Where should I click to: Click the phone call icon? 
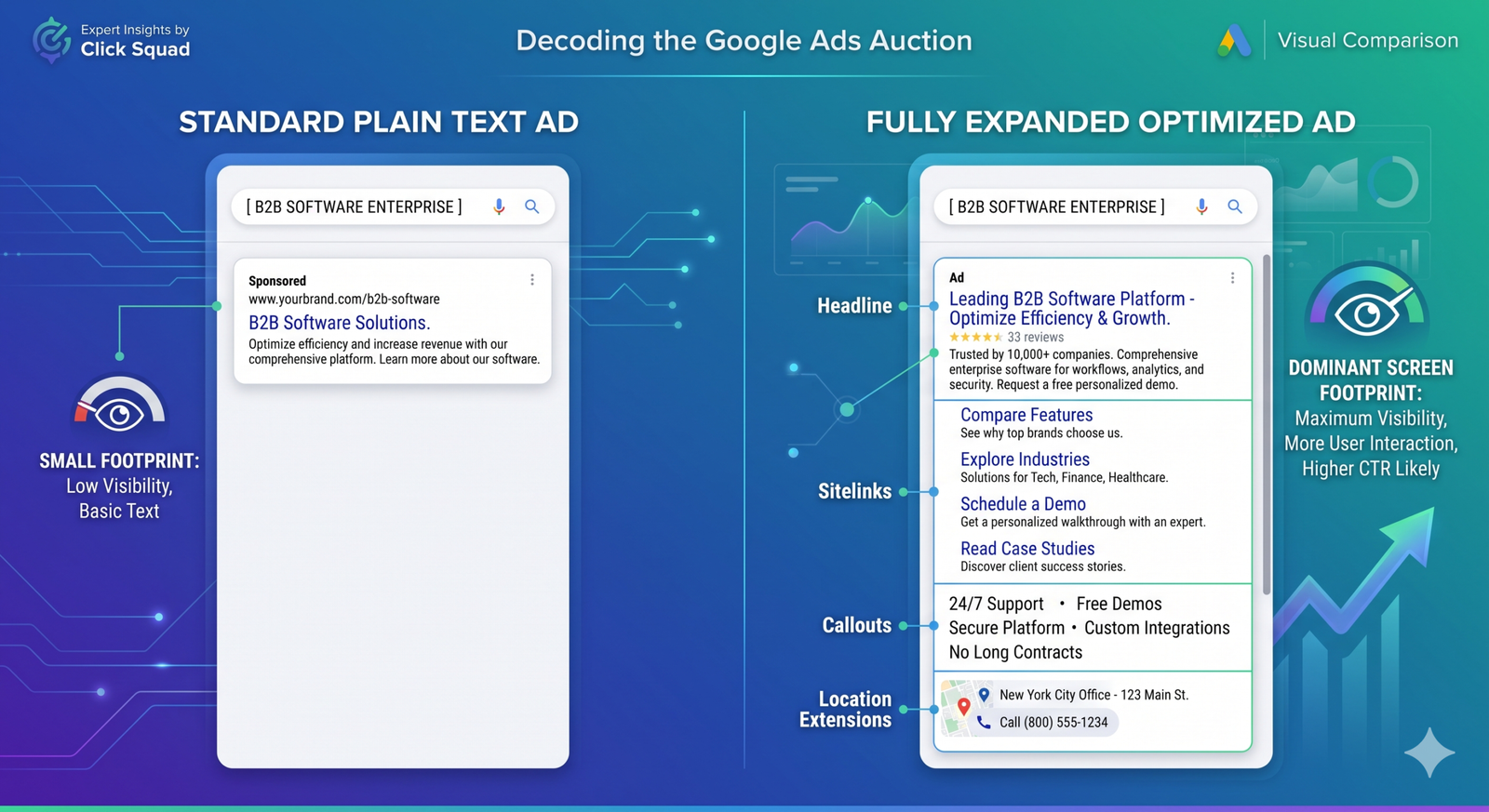[x=984, y=722]
